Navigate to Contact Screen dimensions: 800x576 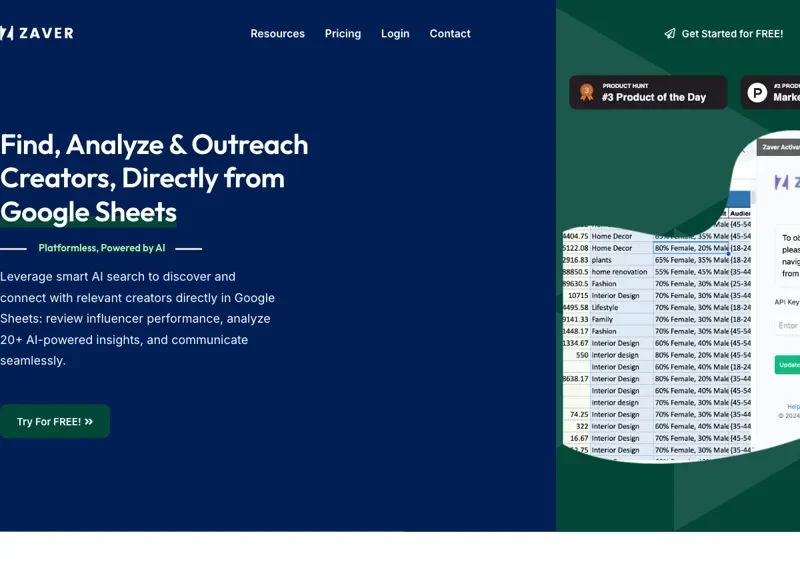click(x=449, y=34)
